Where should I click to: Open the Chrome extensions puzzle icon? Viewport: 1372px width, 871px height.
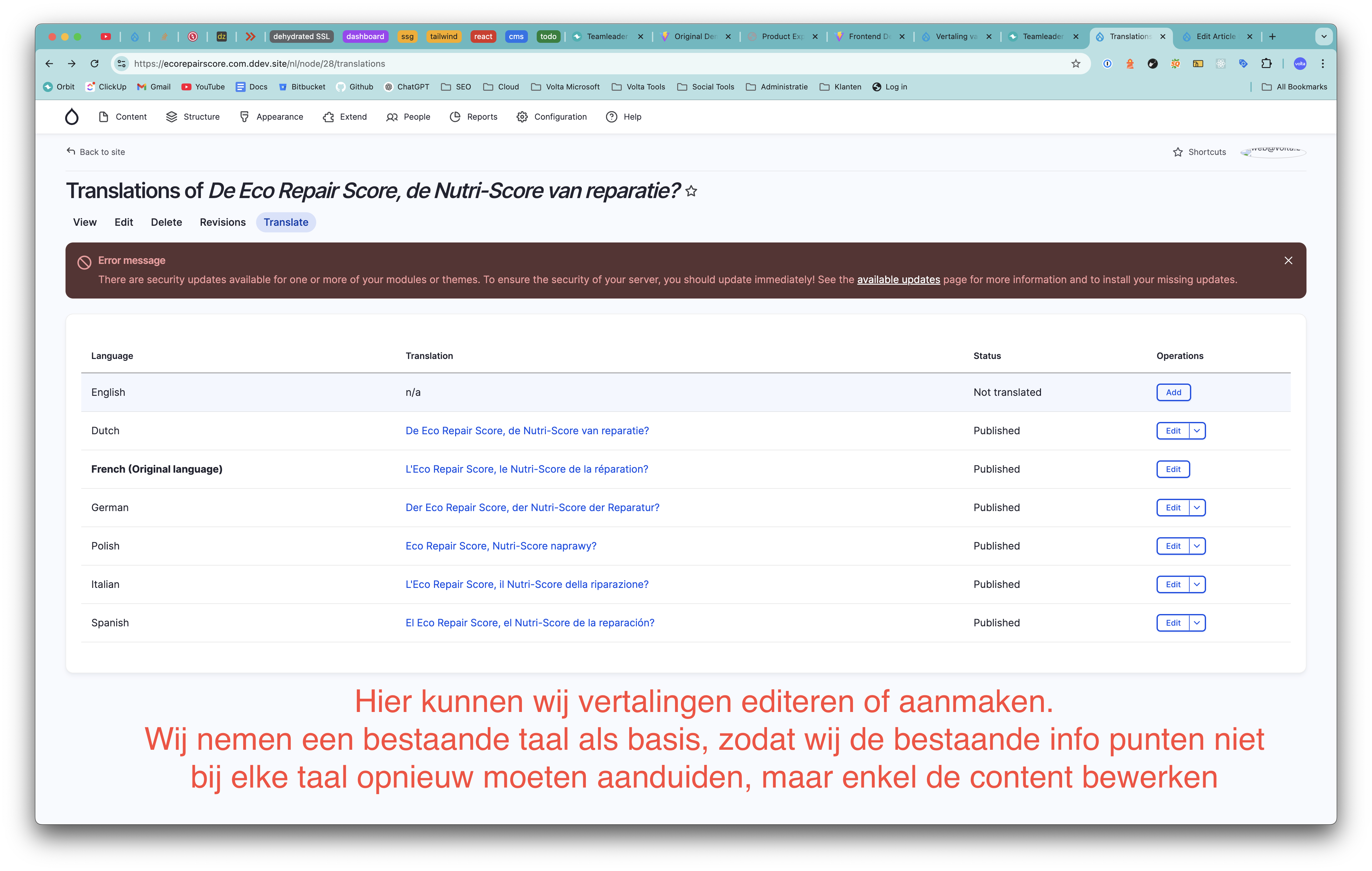tap(1266, 64)
